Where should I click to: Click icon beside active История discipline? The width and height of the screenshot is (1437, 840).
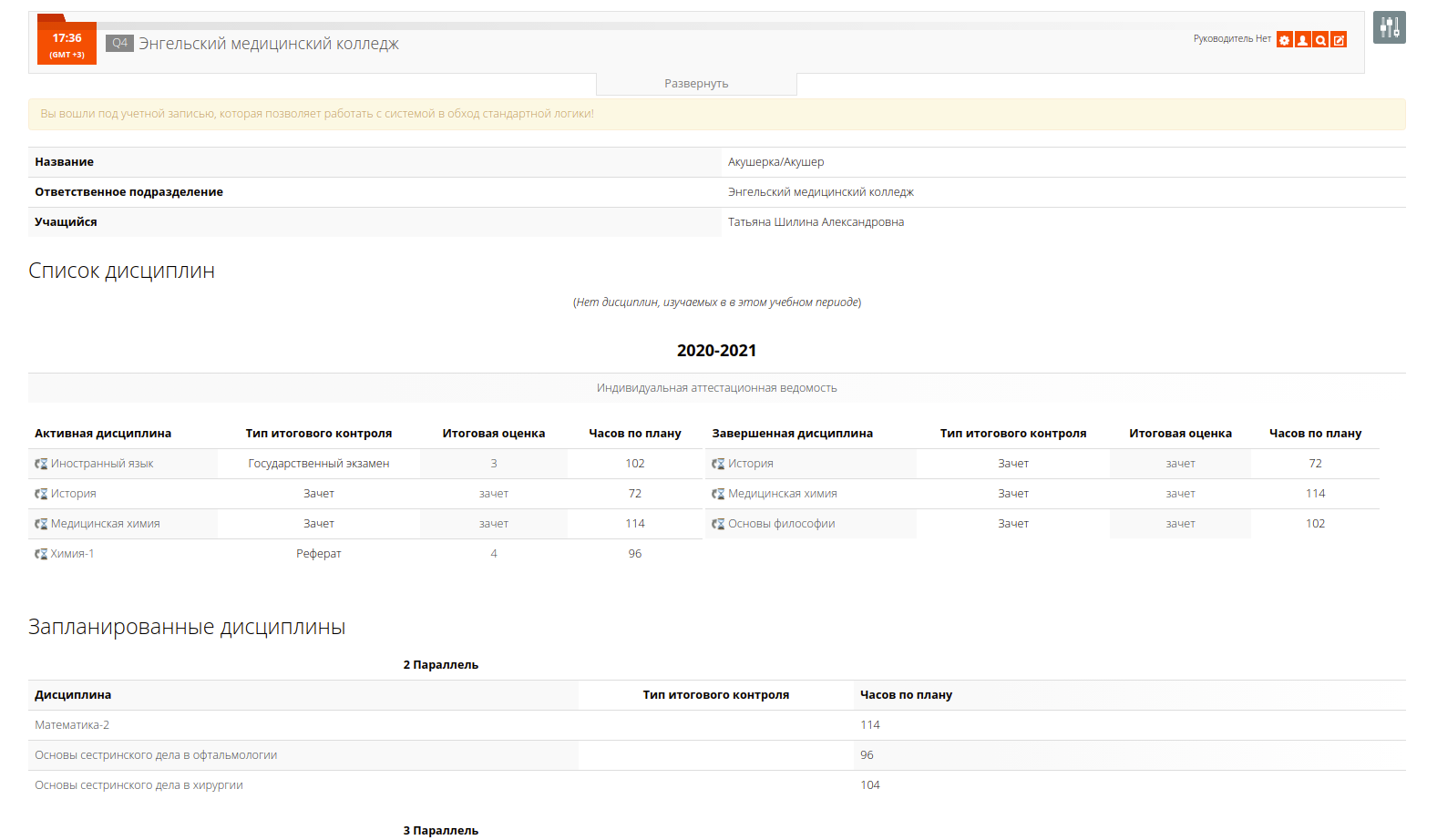41,494
